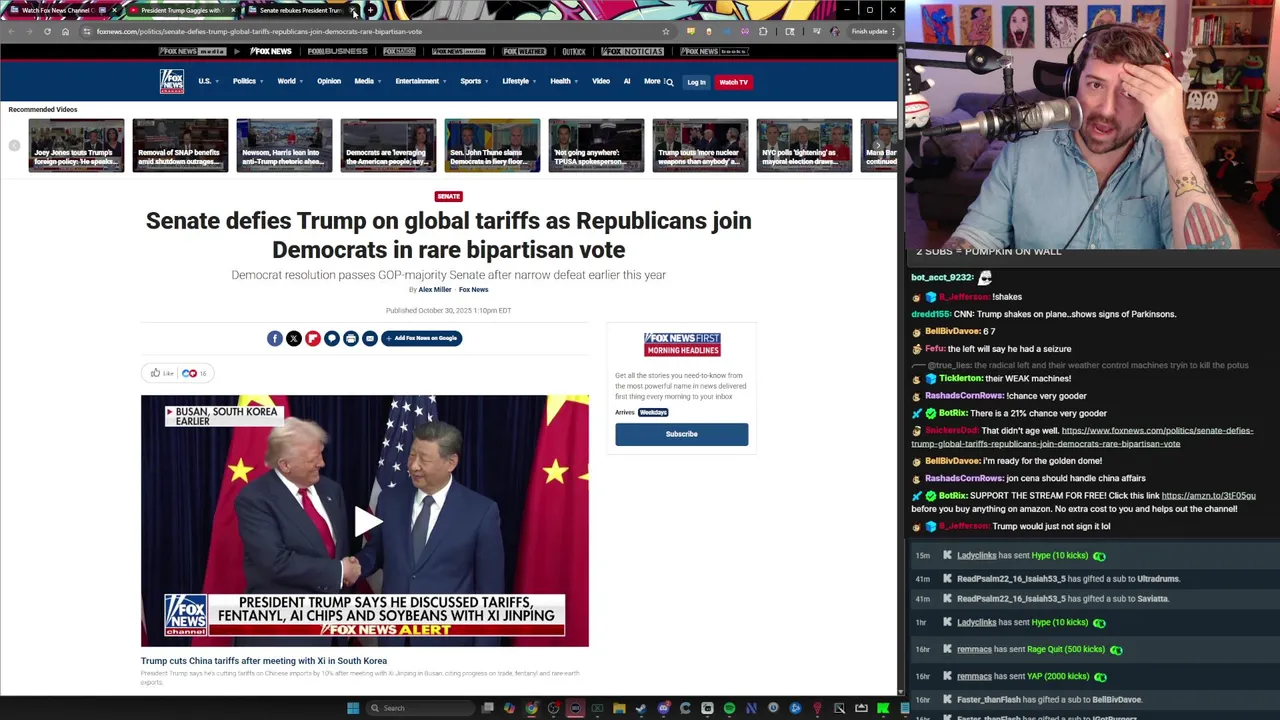
Task: Open the article comments icon
Action: pyautogui.click(x=332, y=338)
